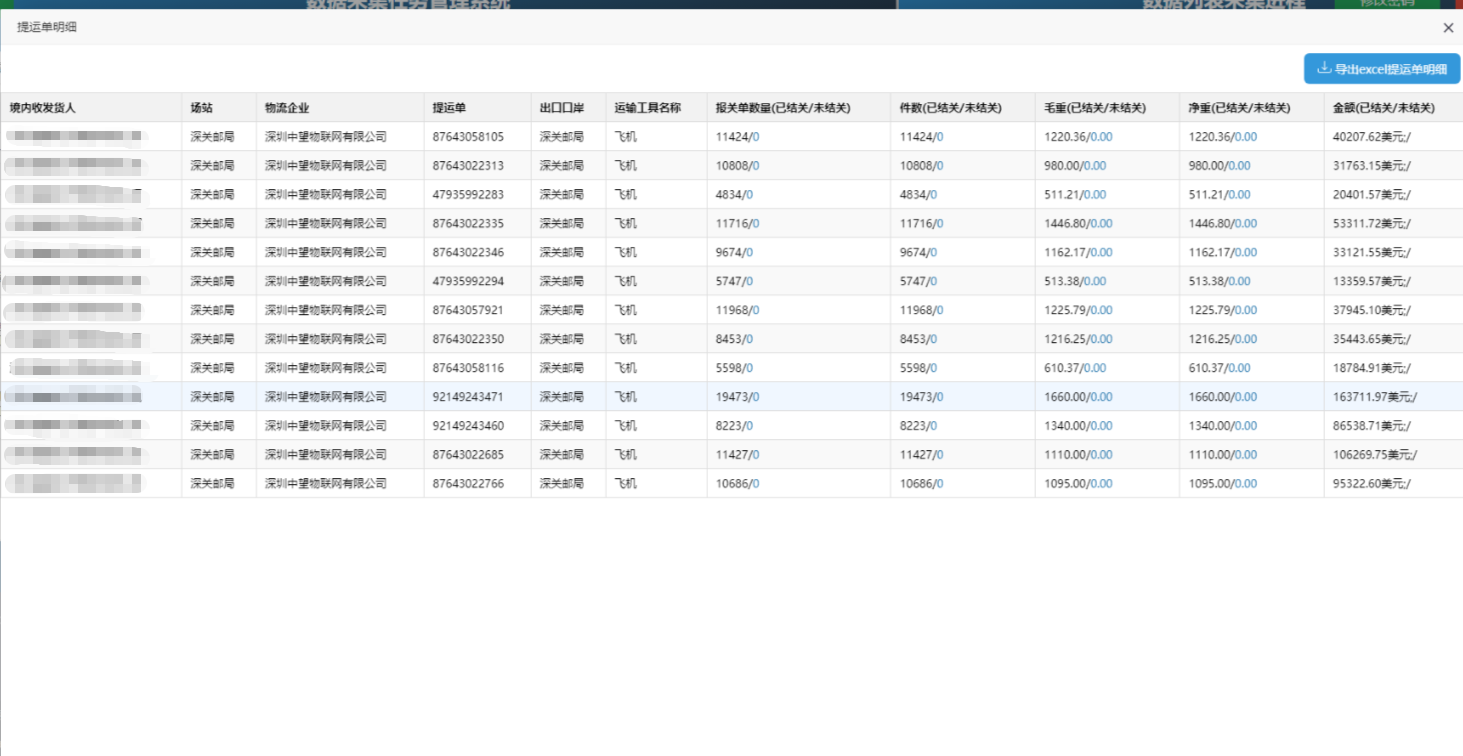Image resolution: width=1463 pixels, height=756 pixels.
Task: Click the 净重(已结关/未结关) column header
Action: (1239, 108)
